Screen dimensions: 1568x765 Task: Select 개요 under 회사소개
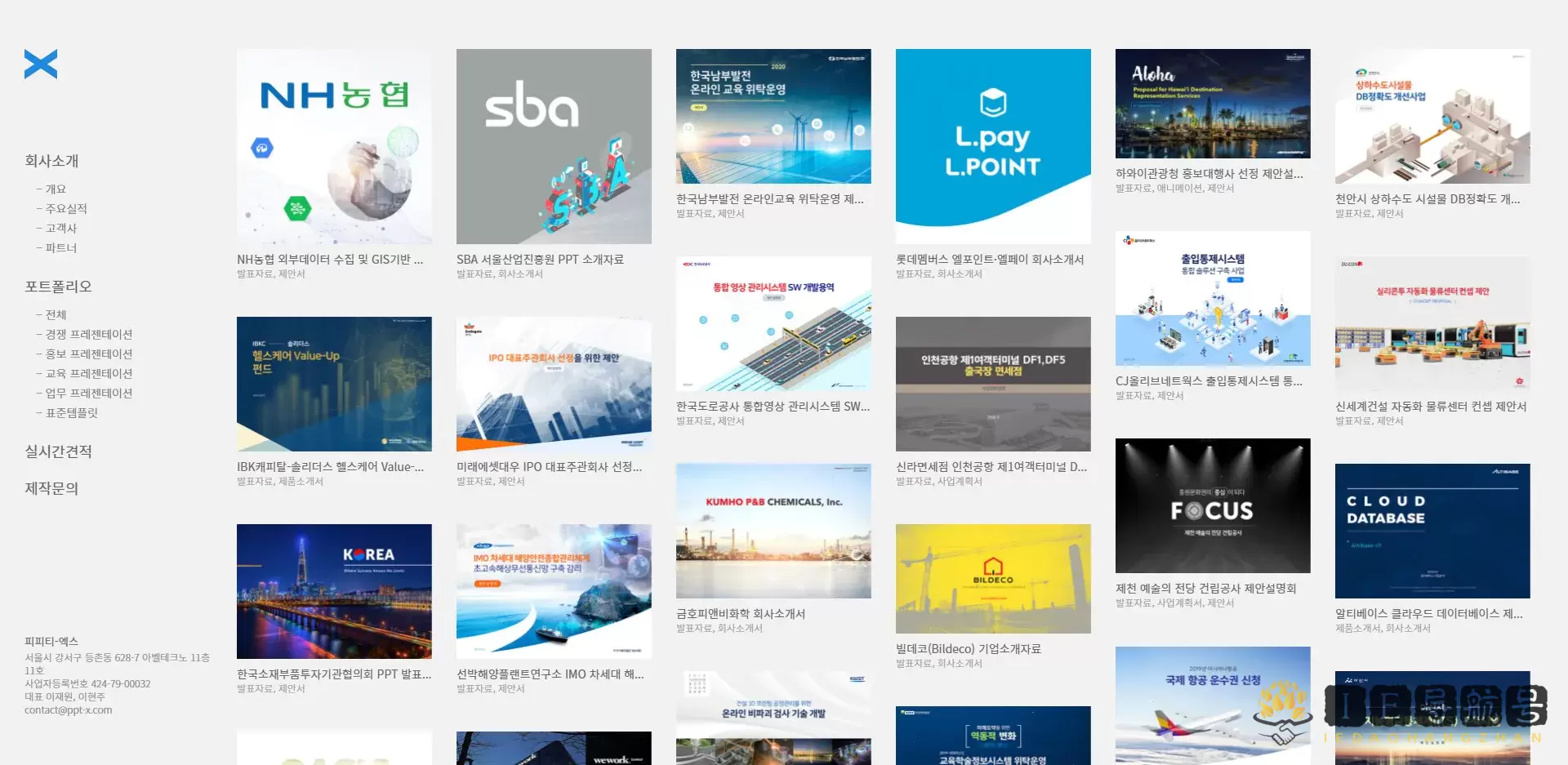(56, 189)
